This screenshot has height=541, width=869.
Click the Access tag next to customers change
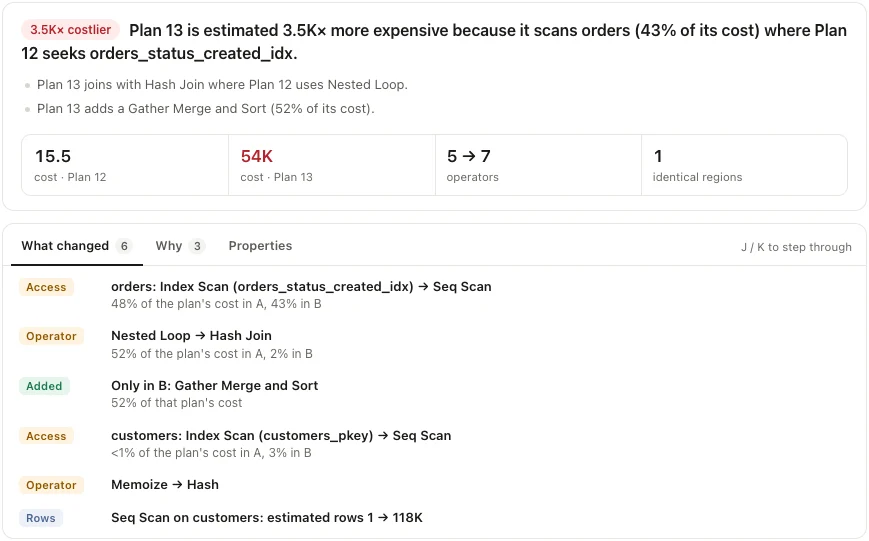(x=46, y=436)
